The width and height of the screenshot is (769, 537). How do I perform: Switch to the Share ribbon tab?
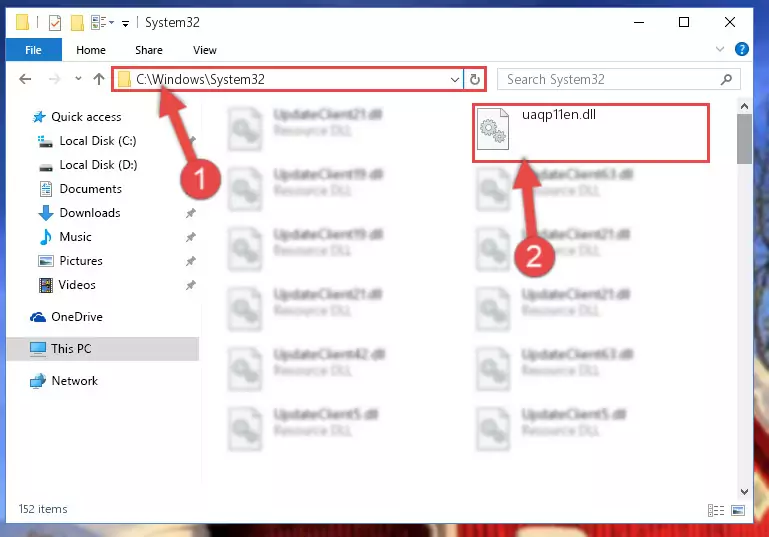pos(149,50)
